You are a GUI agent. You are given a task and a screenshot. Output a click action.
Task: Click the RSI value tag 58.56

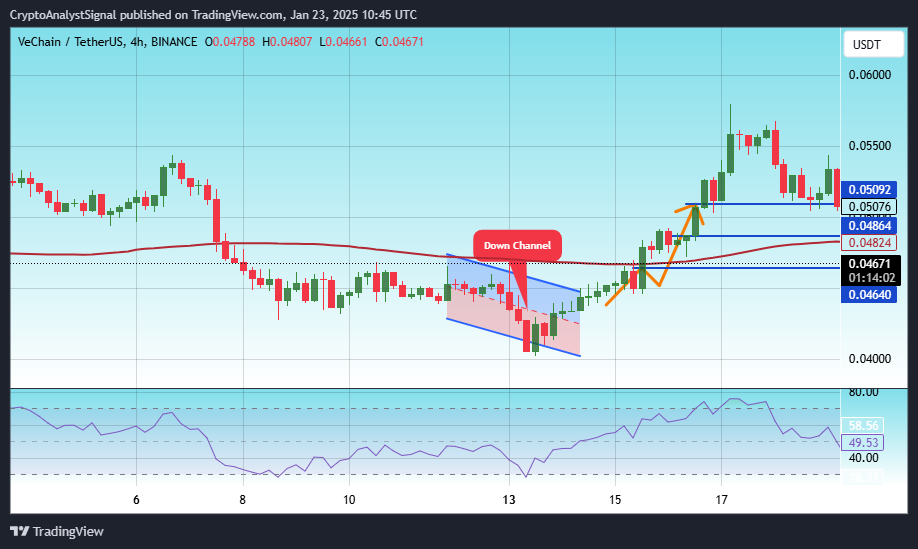click(863, 426)
